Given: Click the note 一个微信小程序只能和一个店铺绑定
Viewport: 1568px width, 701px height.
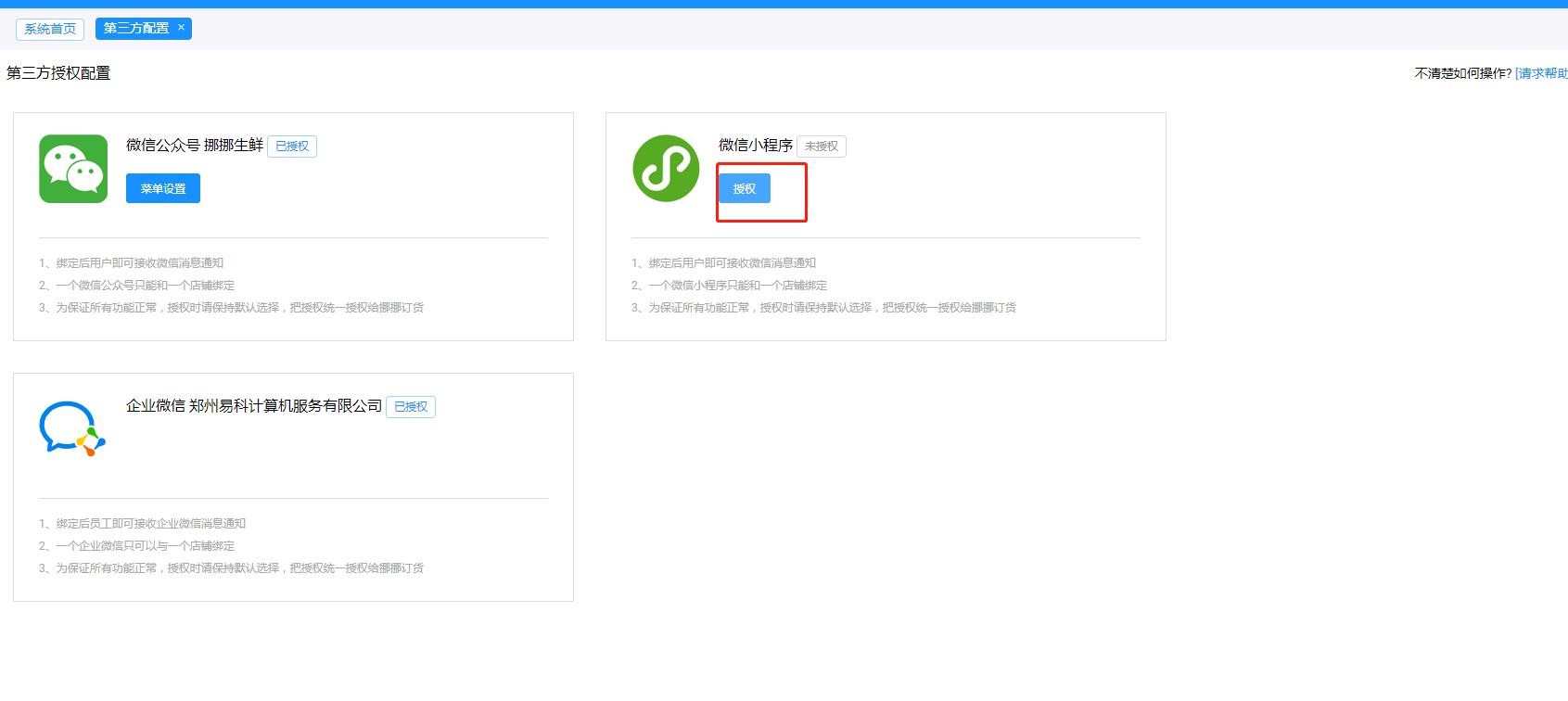Looking at the screenshot, I should pyautogui.click(x=729, y=286).
